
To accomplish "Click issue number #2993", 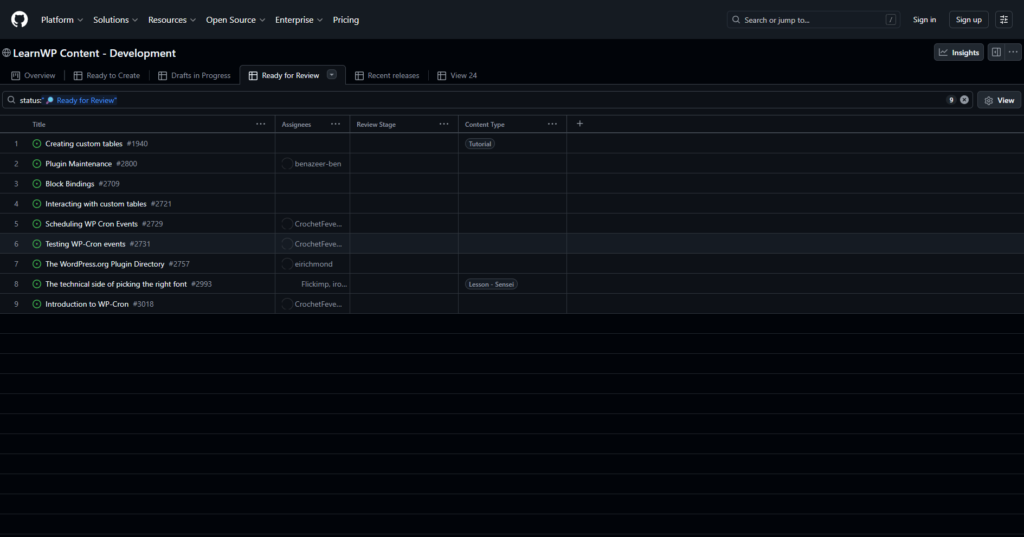I will coord(201,284).
